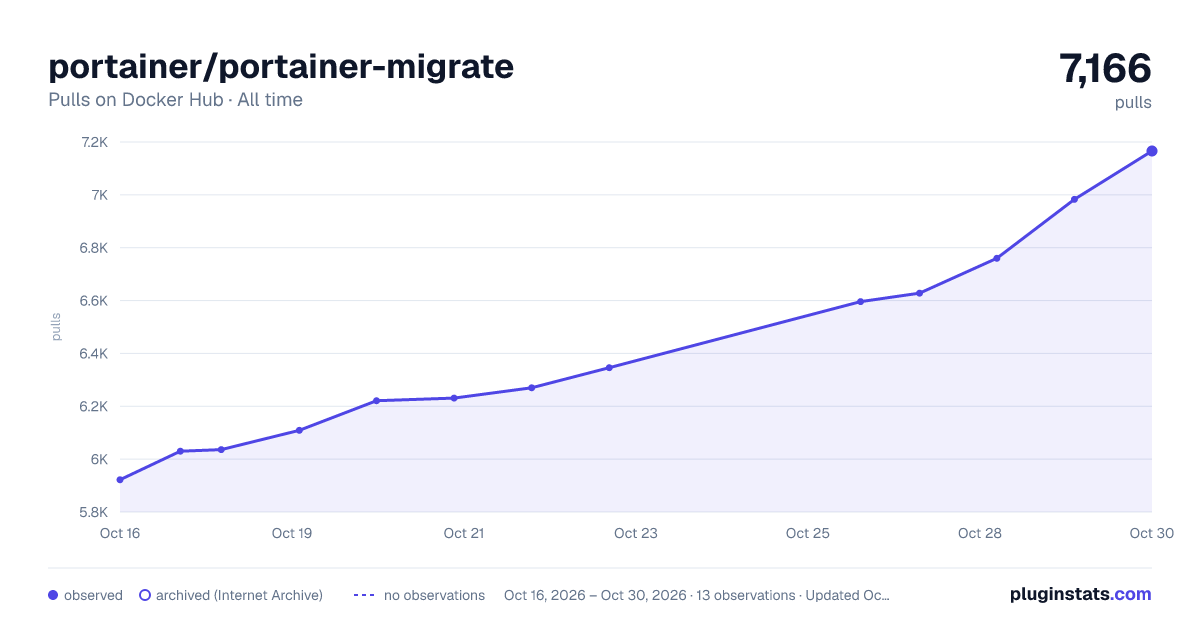Click the portainer/portainer-migrate title
Viewport: 1200px width, 630px height.
[x=281, y=66]
